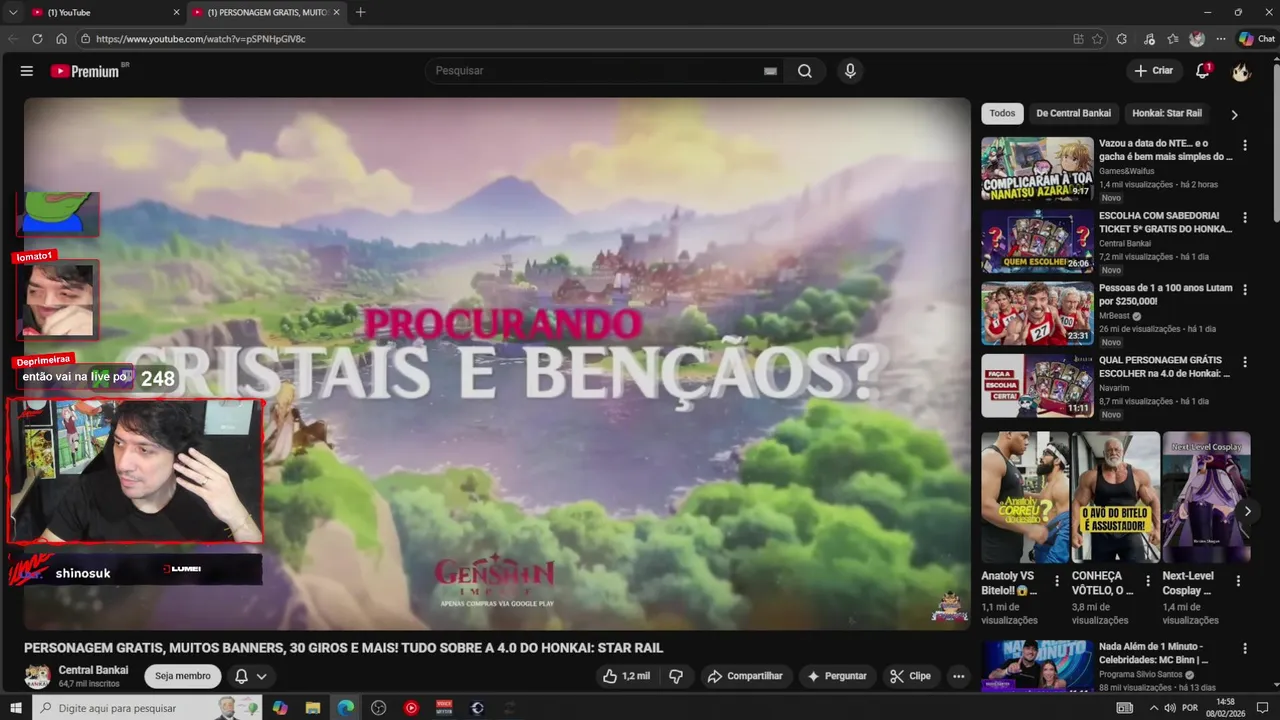Click the Criar button
Viewport: 1280px width, 720px height.
click(x=1153, y=71)
